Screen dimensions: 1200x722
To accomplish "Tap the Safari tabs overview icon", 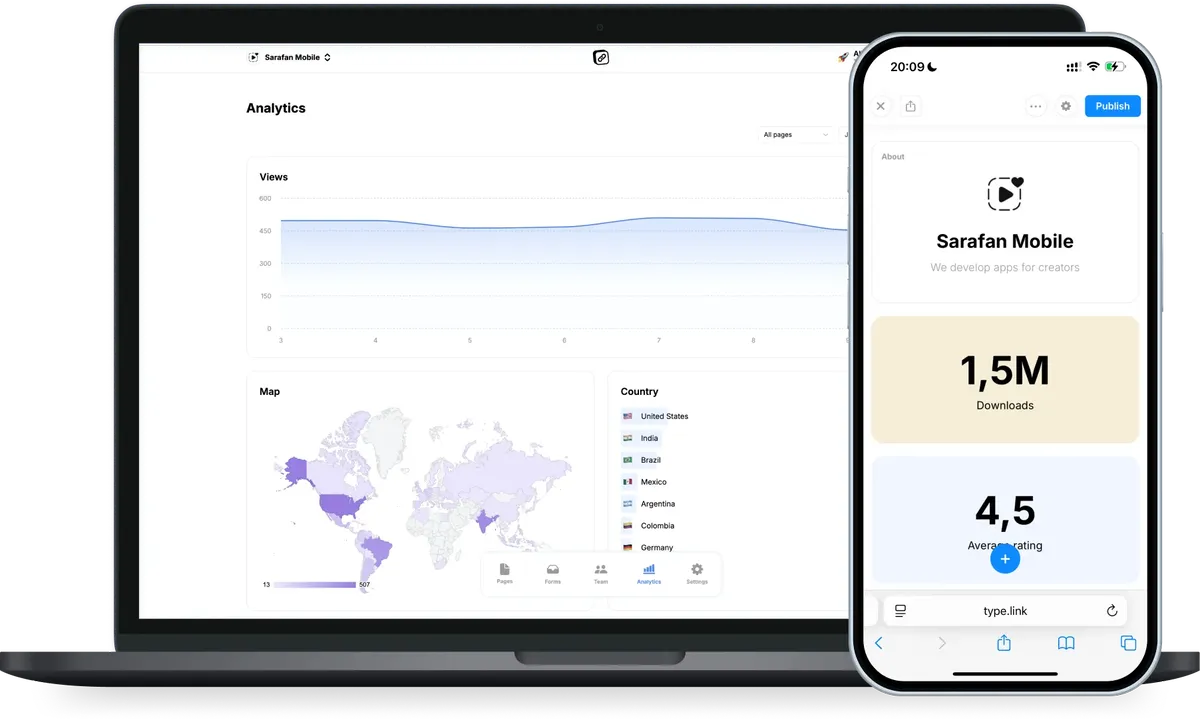I will tap(1128, 643).
